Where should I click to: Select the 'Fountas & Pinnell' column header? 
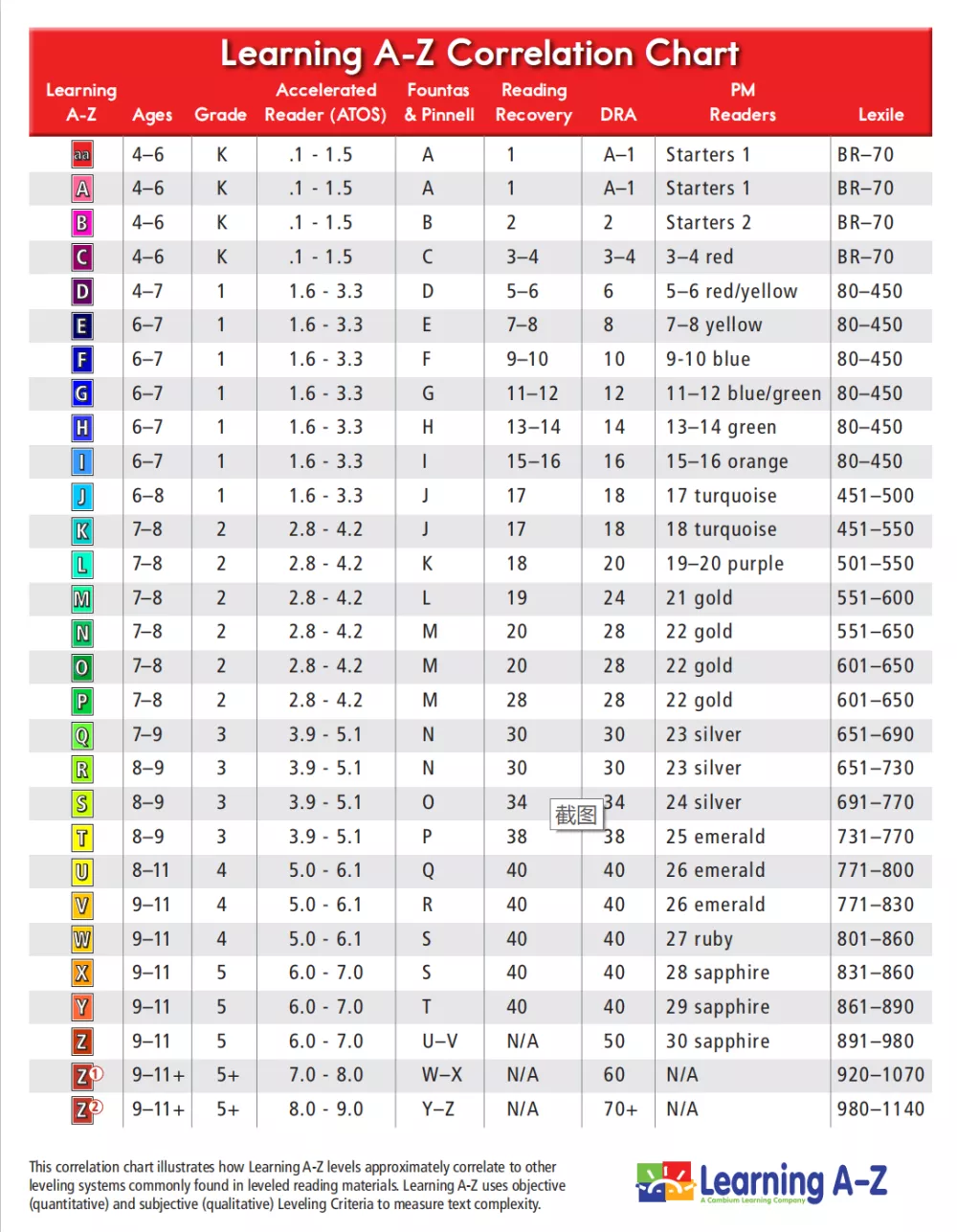[x=439, y=102]
